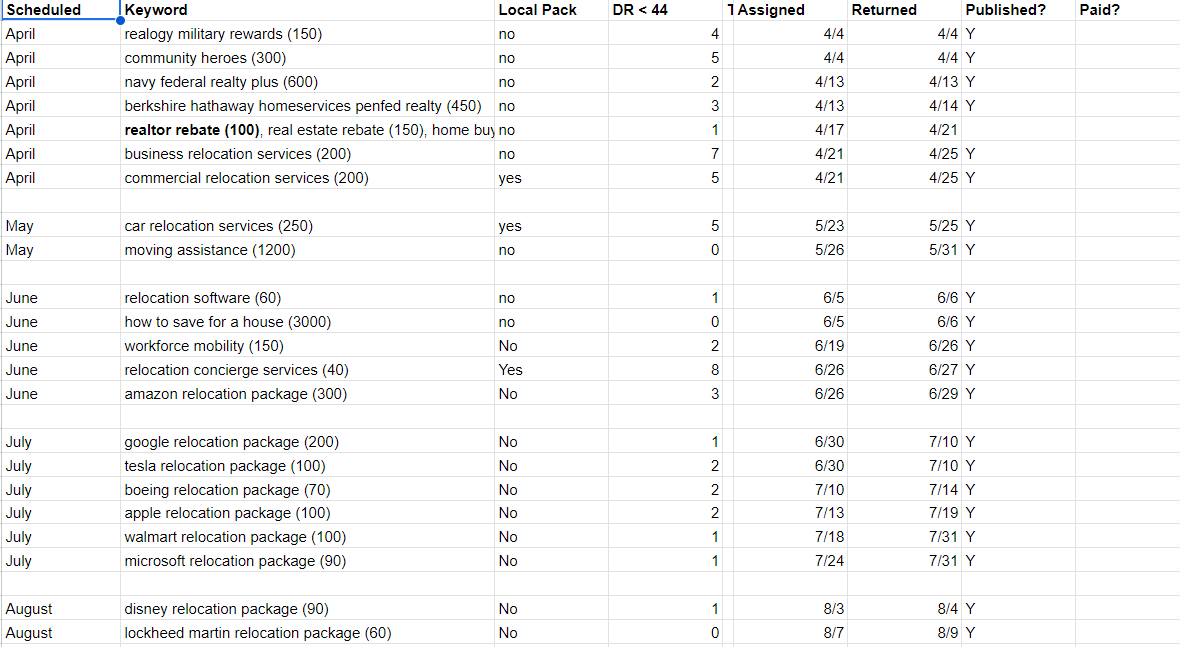
Task: Click the 'disney relocation package (90)' cell
Action: 226,609
